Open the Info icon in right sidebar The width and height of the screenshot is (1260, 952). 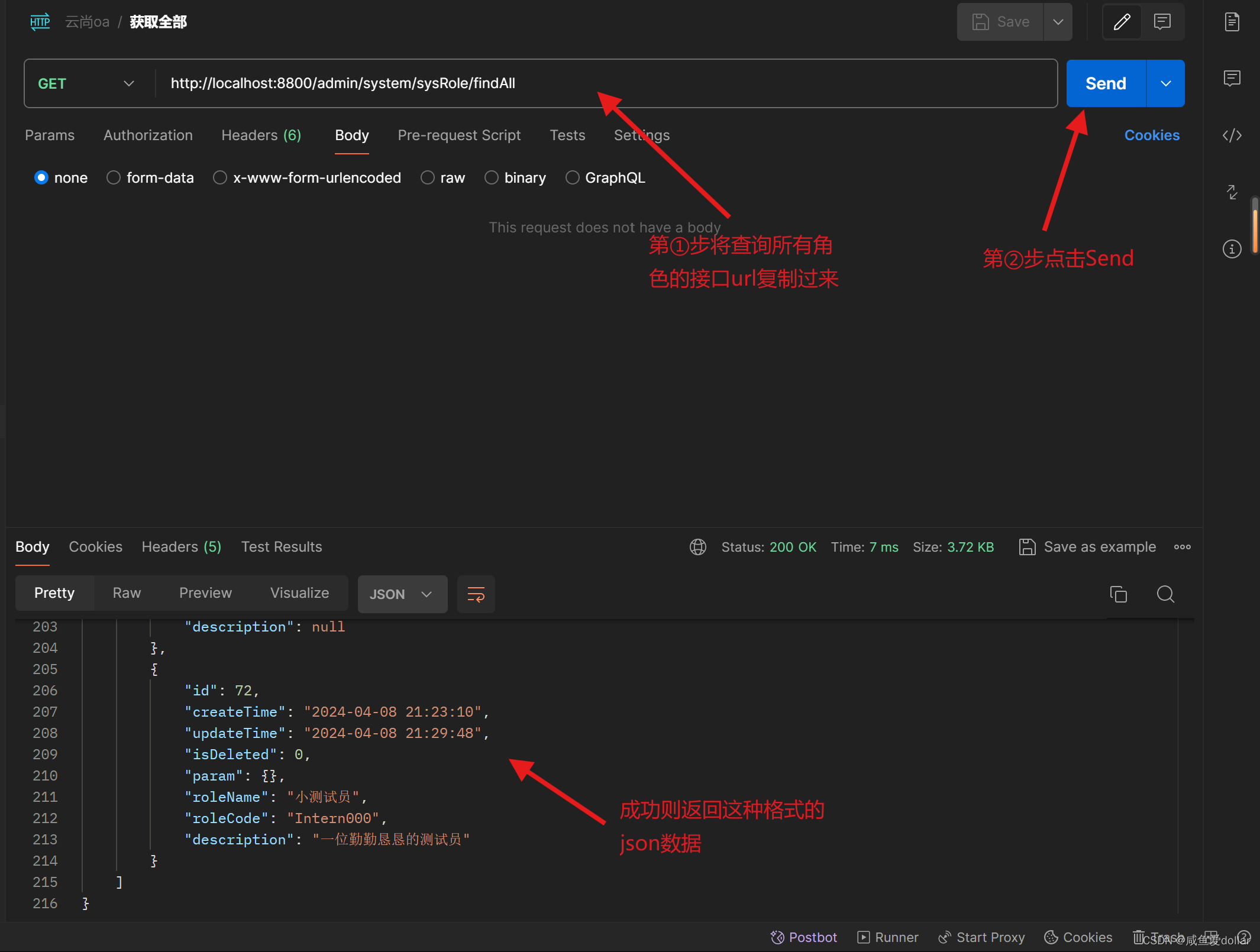click(1232, 249)
